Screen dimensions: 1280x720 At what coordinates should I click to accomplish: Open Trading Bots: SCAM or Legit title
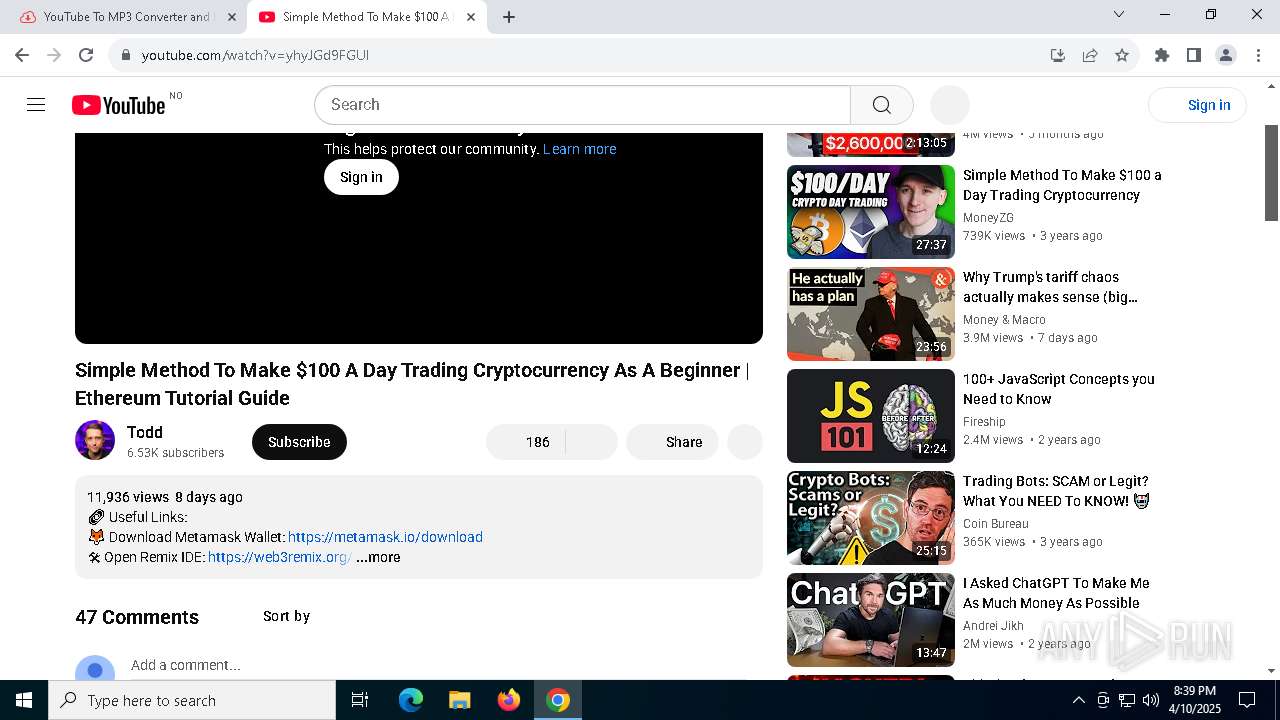pos(1056,491)
